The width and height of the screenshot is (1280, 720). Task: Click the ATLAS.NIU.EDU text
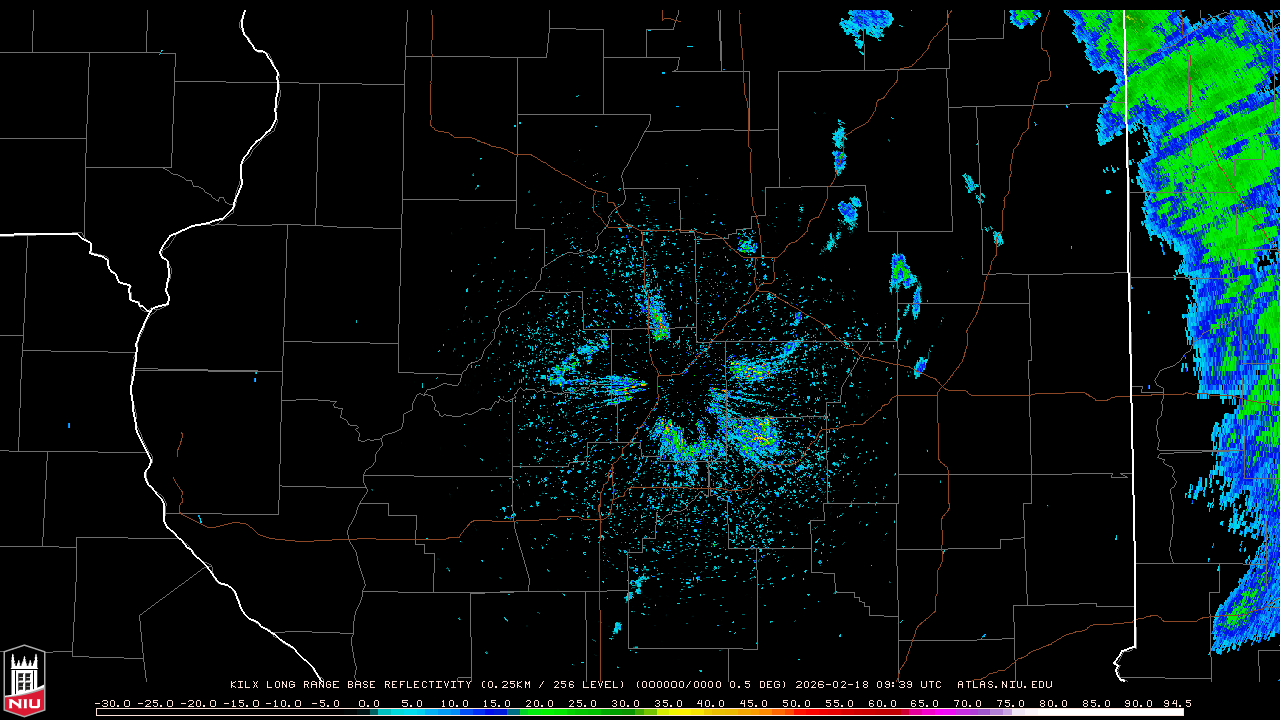pos(1004,685)
